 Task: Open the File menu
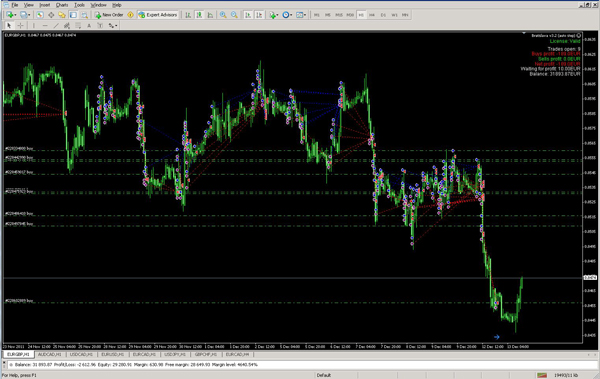[x=15, y=5]
